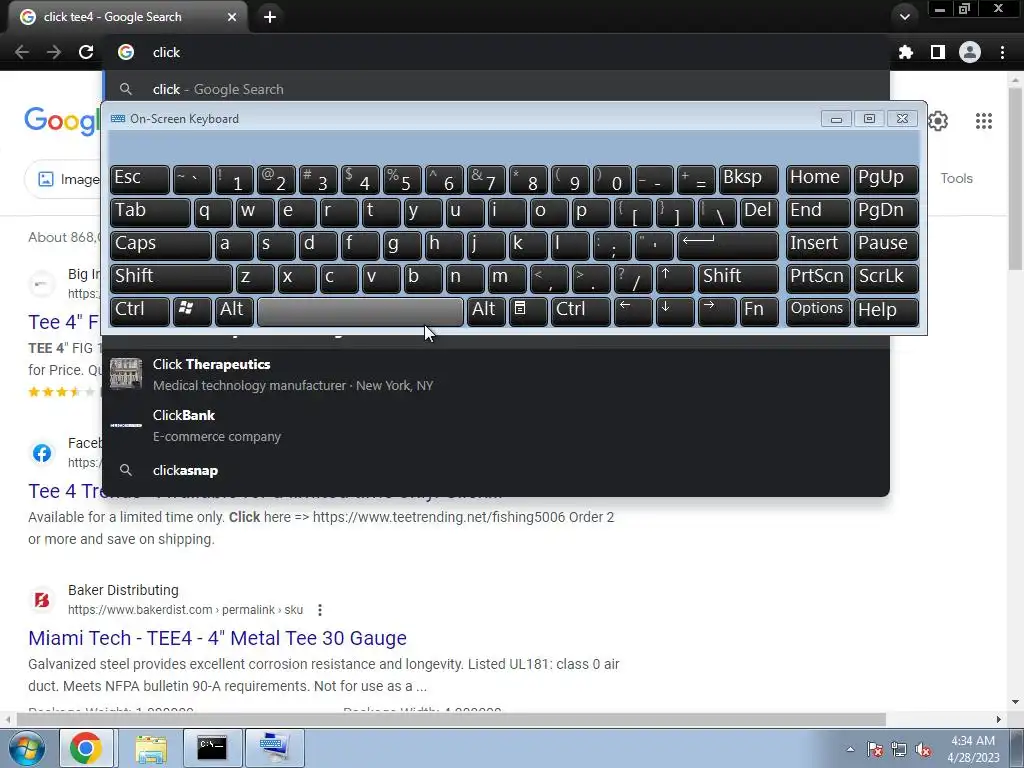Select 'click - Google Search' suggestion
1024x768 pixels.
pos(496,89)
